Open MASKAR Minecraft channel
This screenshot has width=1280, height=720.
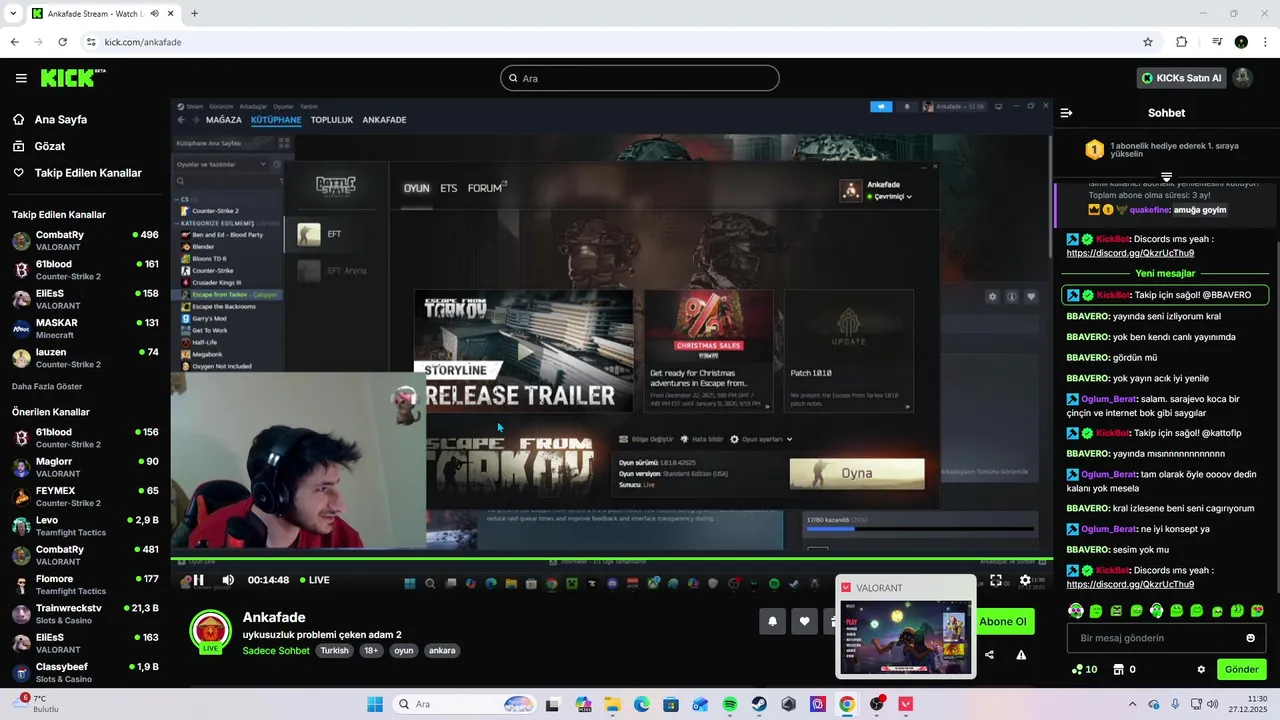[85, 328]
